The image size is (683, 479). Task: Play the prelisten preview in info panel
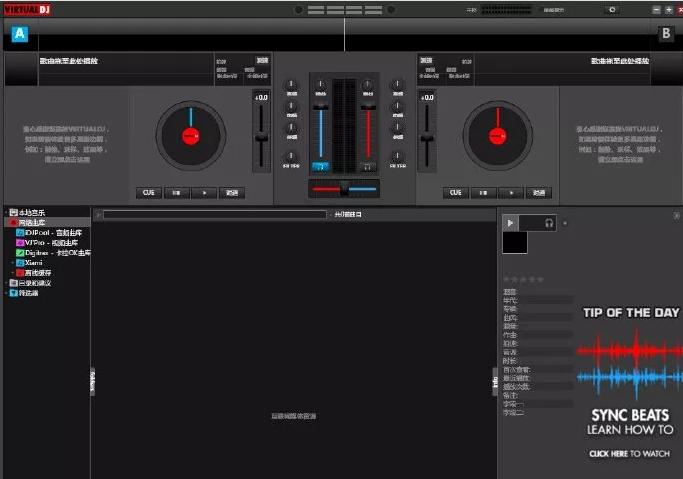(x=510, y=223)
